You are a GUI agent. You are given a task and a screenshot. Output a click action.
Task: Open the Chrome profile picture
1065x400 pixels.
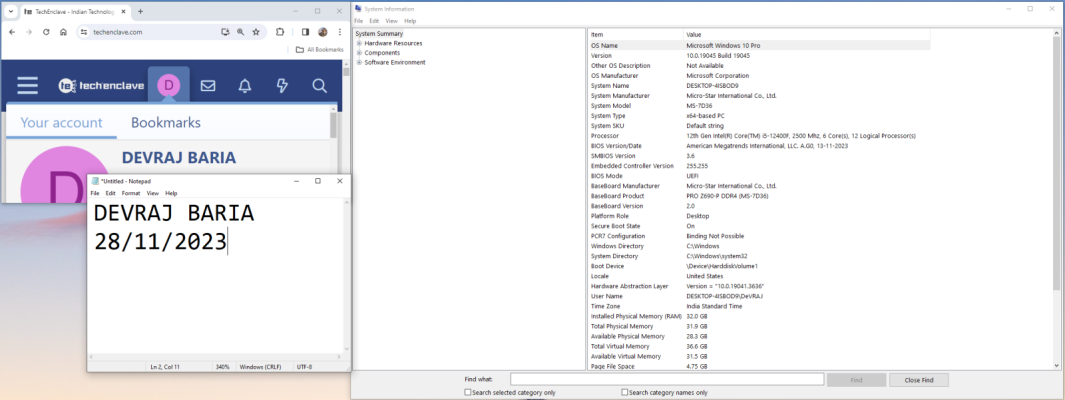point(323,32)
